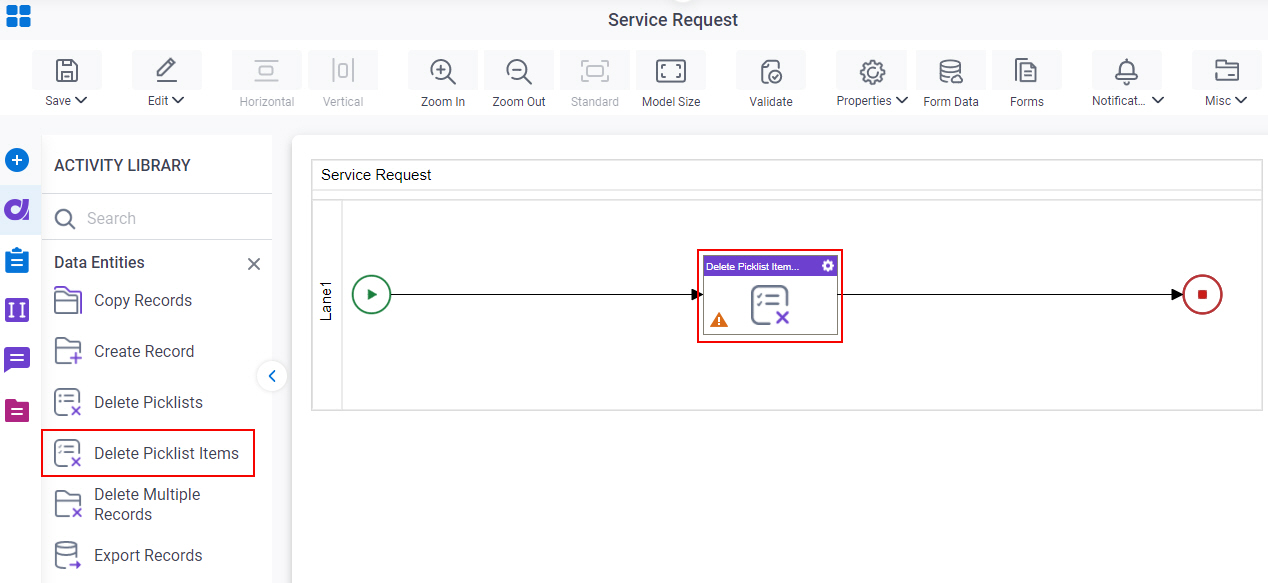1268x583 pixels.
Task: Open the activity gear settings icon
Action: click(x=828, y=266)
